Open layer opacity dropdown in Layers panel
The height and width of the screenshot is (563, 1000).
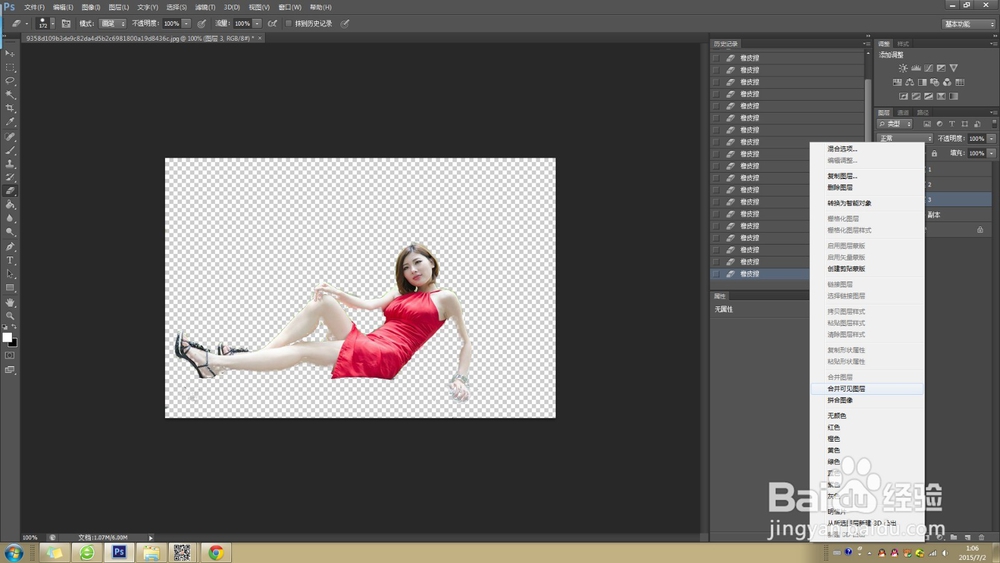click(x=991, y=138)
